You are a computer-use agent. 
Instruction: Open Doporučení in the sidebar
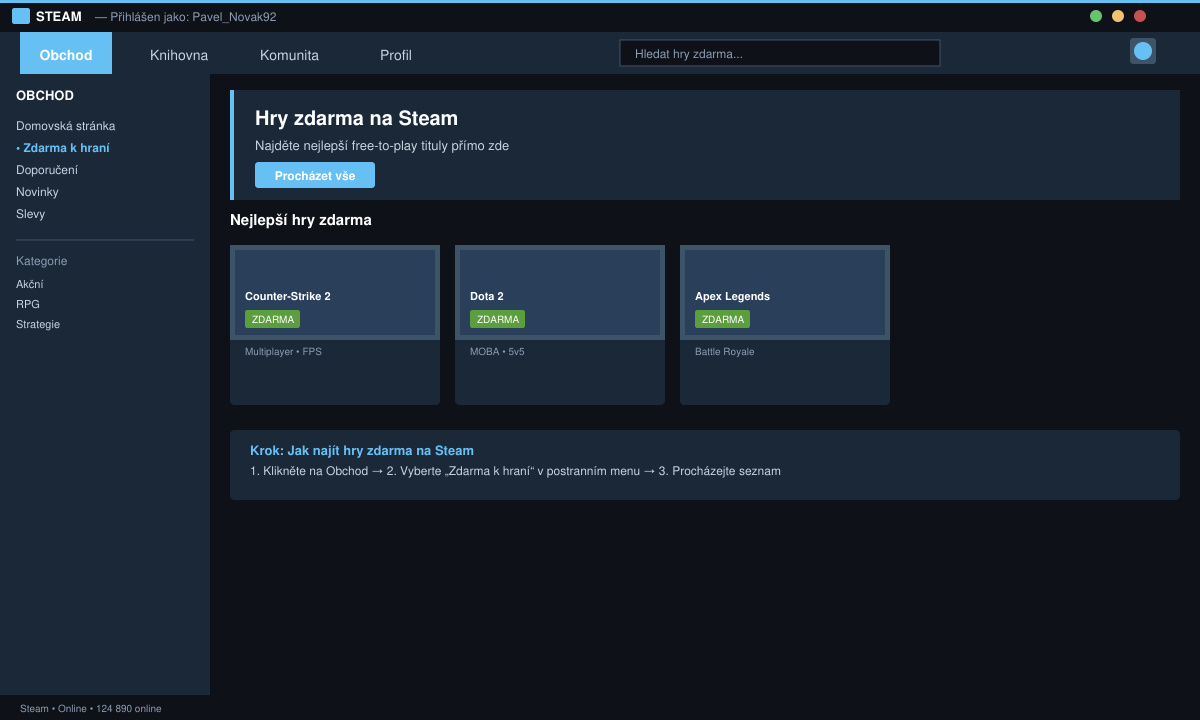coord(47,170)
